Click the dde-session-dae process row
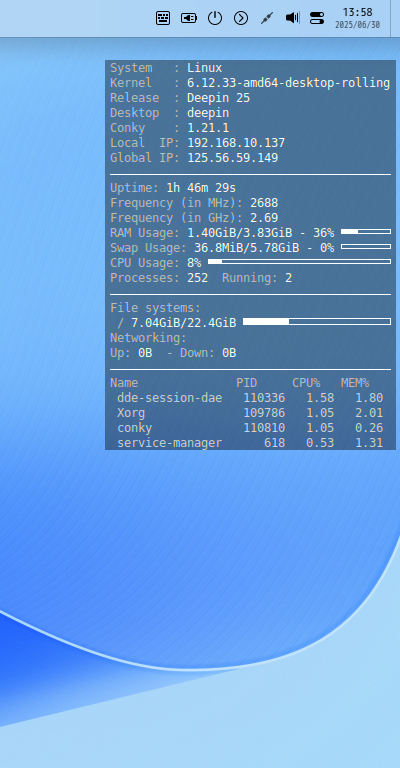 pyautogui.click(x=250, y=398)
